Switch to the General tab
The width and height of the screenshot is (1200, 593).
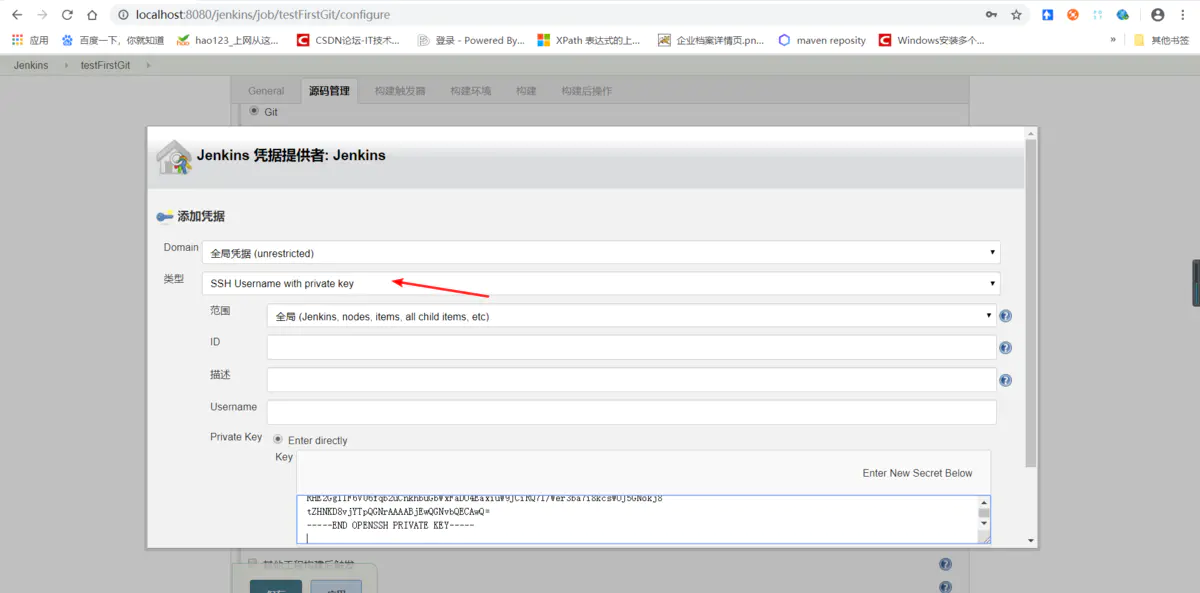(267, 91)
